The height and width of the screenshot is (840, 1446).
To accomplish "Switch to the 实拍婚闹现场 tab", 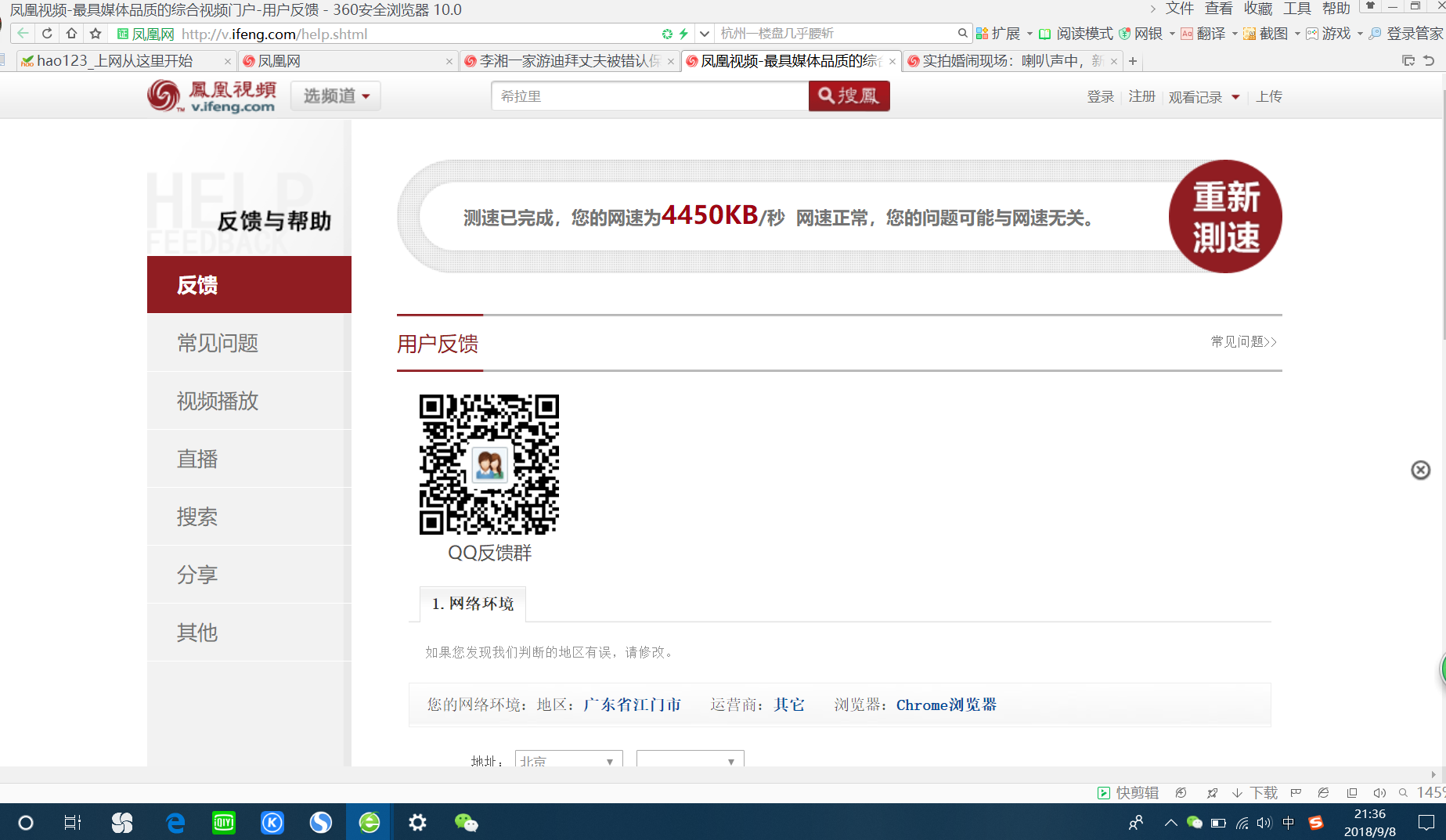I will (x=1011, y=61).
